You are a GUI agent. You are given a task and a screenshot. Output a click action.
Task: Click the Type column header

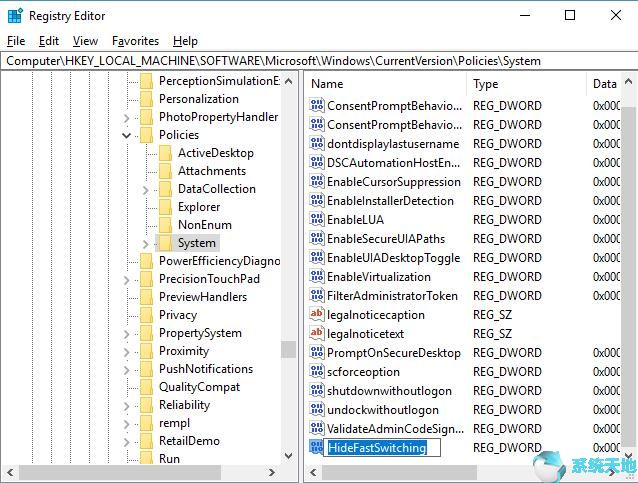point(525,84)
